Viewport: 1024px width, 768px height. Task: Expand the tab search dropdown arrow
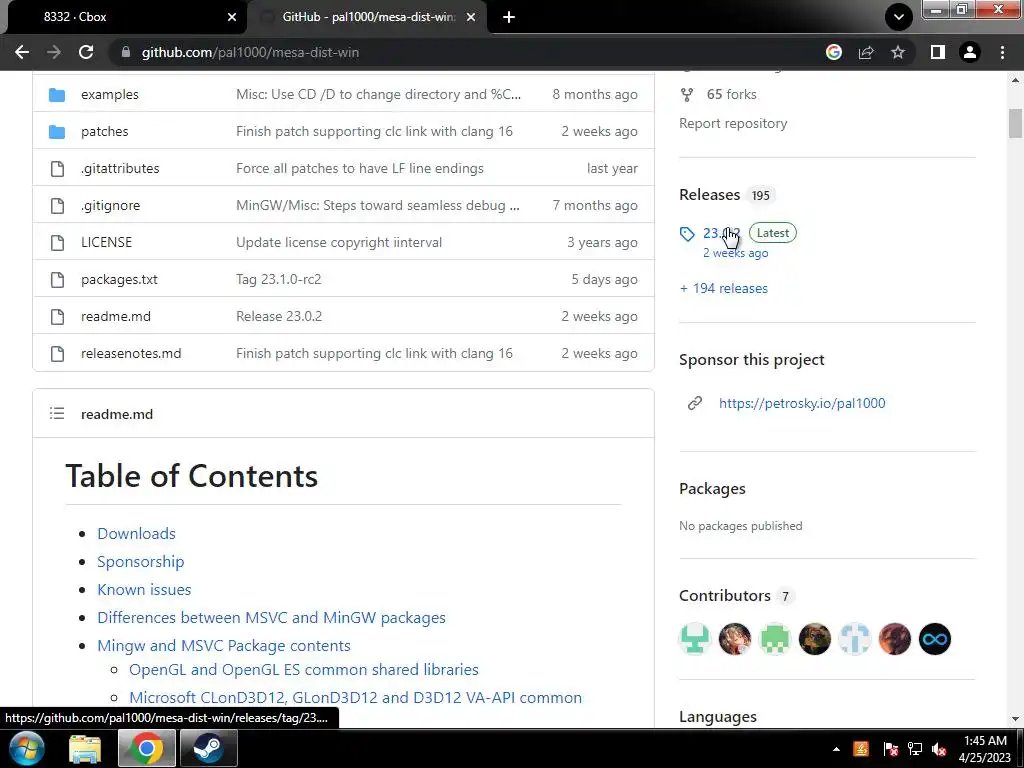(x=899, y=17)
